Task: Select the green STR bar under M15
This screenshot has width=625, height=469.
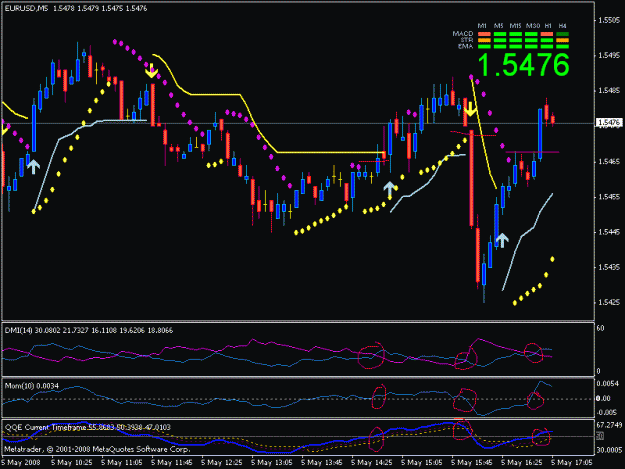Action: [x=515, y=40]
